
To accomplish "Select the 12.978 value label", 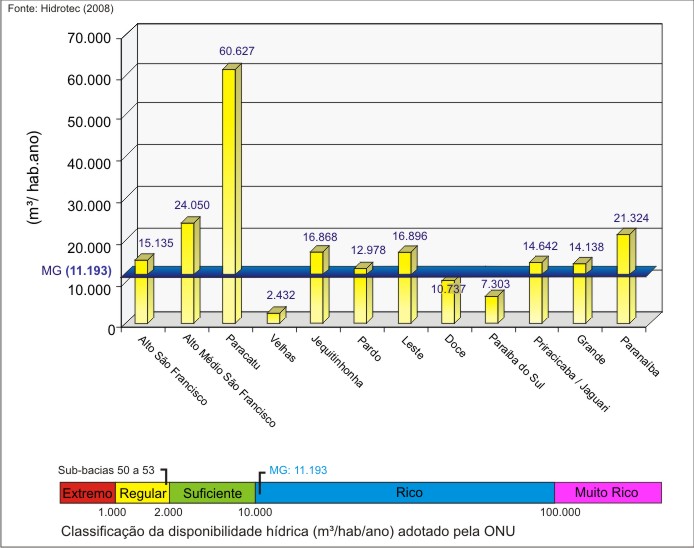I will point(368,250).
